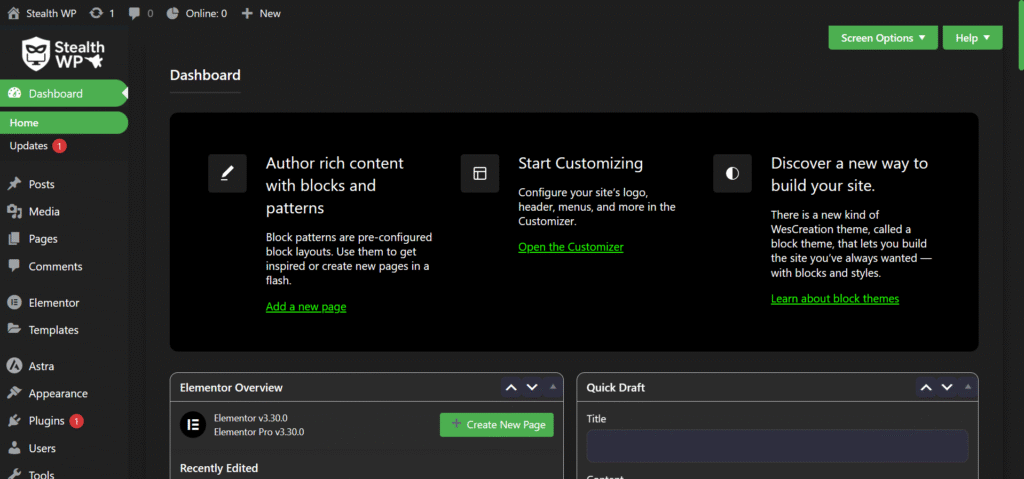Move Elementor Overview widget up
The width and height of the screenshot is (1024, 479).
pos(511,388)
